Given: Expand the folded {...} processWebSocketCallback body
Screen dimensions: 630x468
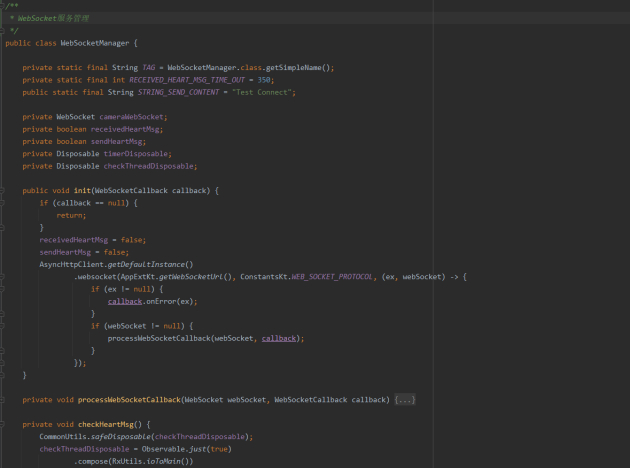Looking at the screenshot, I should (404, 400).
